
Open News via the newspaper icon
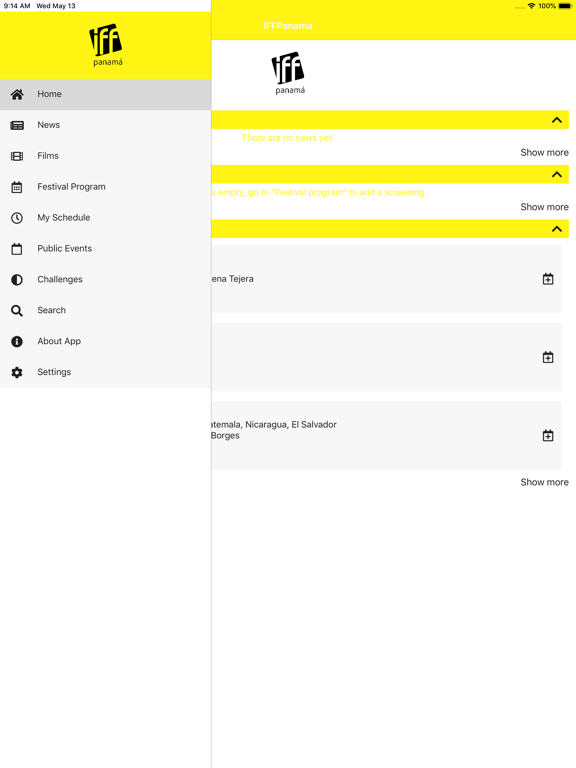pyautogui.click(x=17, y=125)
